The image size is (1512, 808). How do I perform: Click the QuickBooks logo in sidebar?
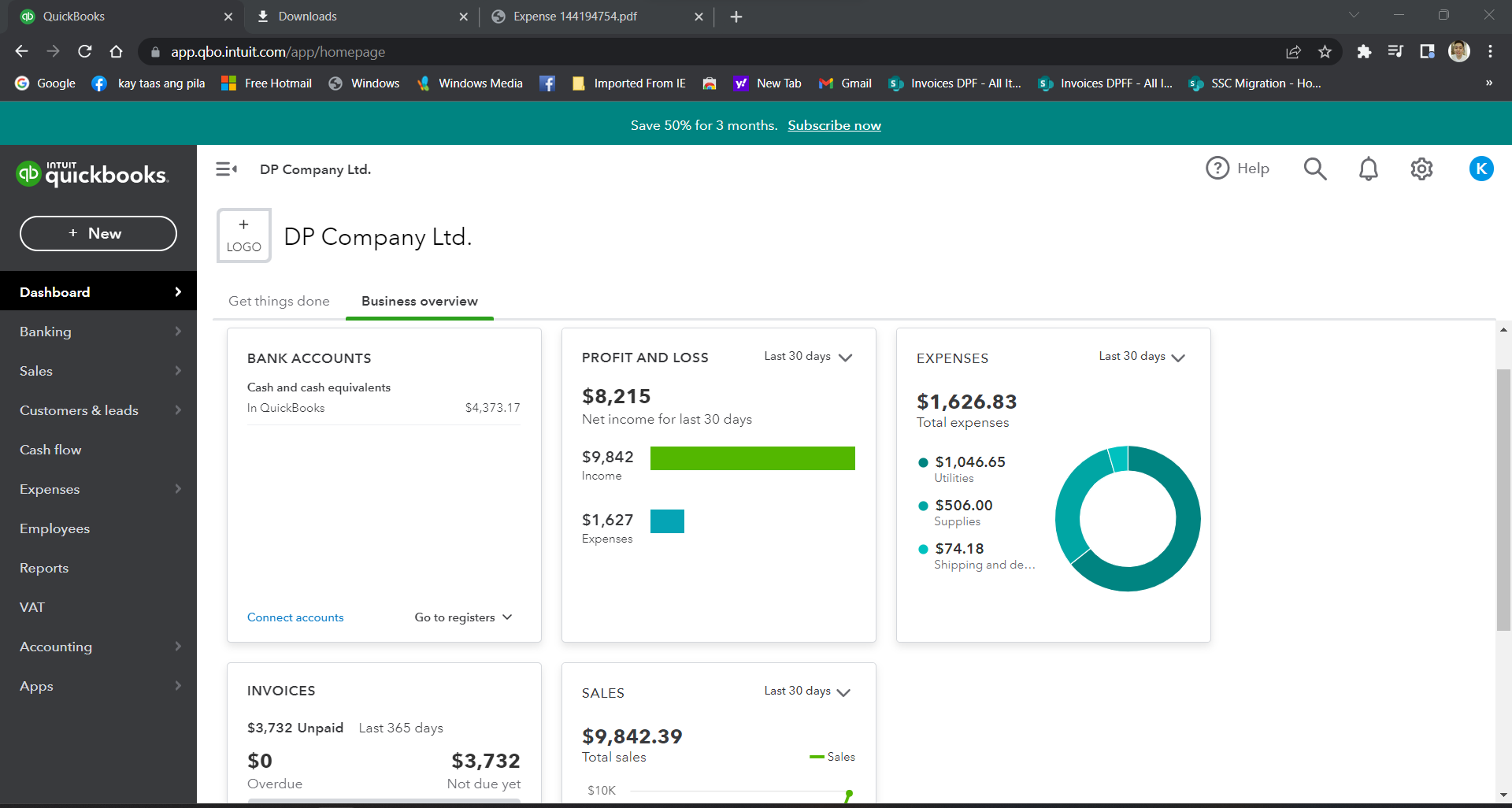92,174
